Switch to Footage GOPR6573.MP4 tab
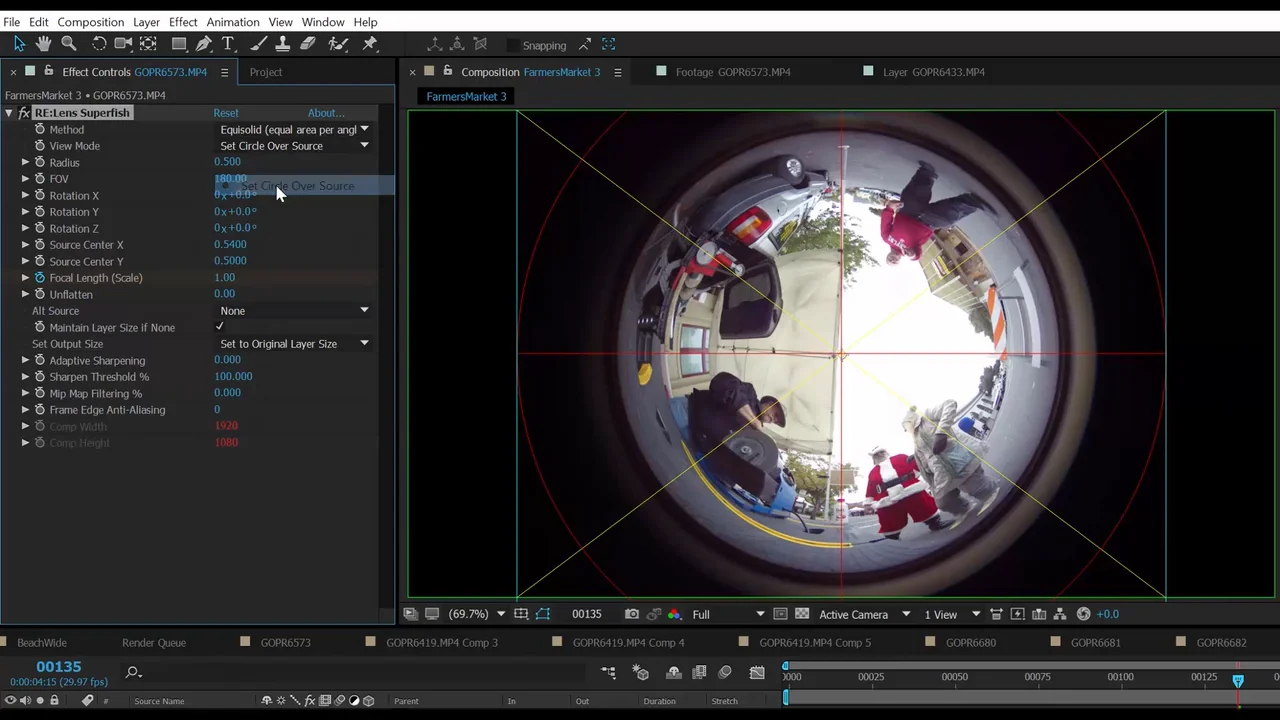The width and height of the screenshot is (1280, 720). pos(732,72)
